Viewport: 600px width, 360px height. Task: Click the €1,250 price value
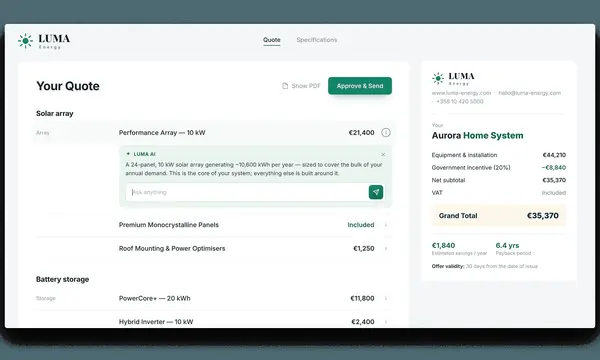pyautogui.click(x=364, y=249)
